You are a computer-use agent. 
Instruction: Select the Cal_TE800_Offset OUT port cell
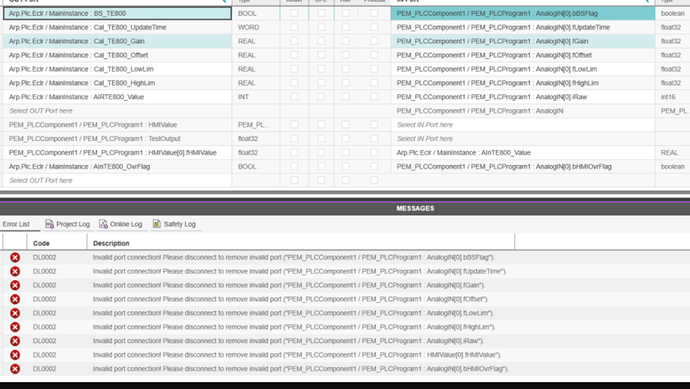coord(117,55)
